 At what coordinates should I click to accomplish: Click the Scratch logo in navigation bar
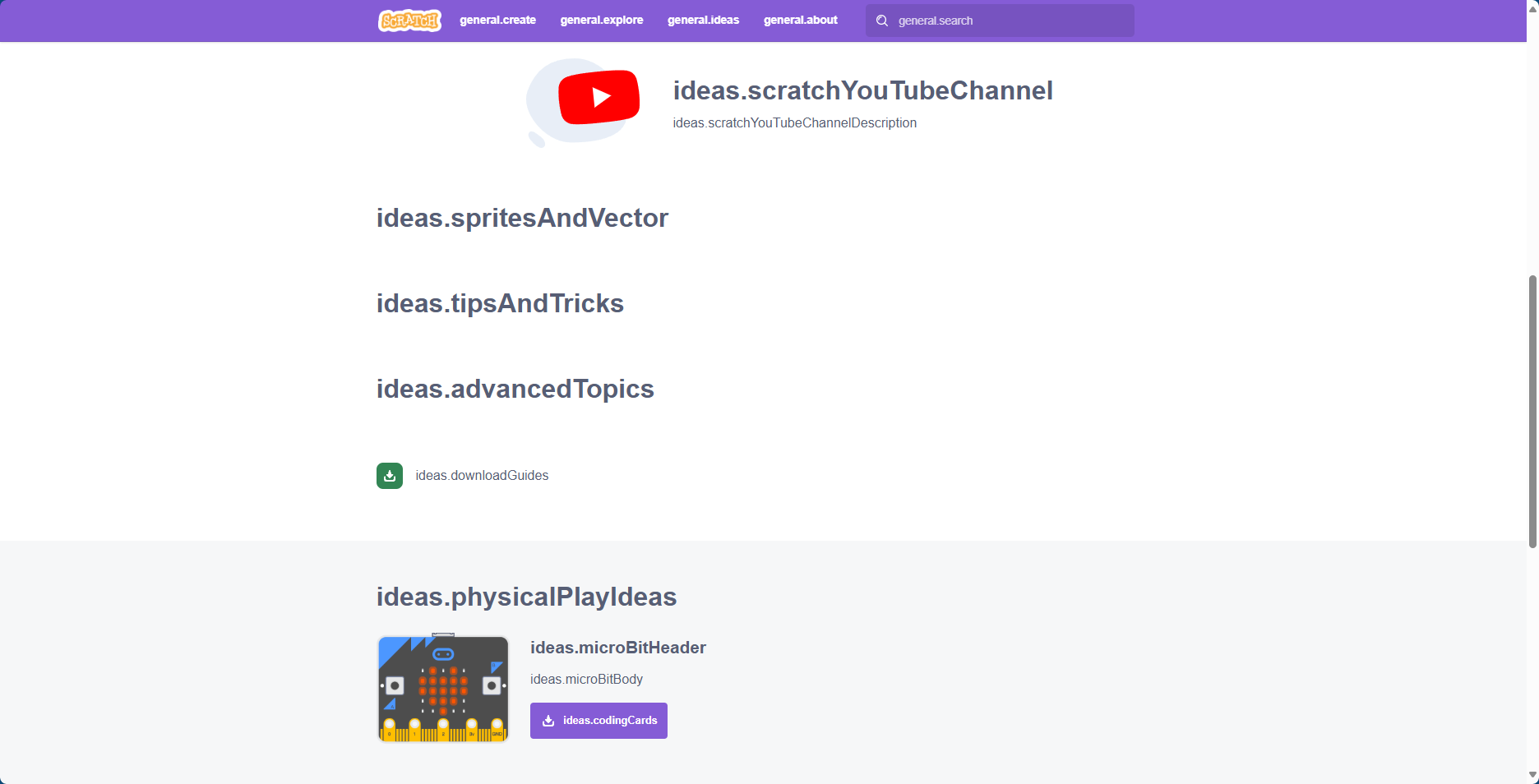[x=409, y=21]
